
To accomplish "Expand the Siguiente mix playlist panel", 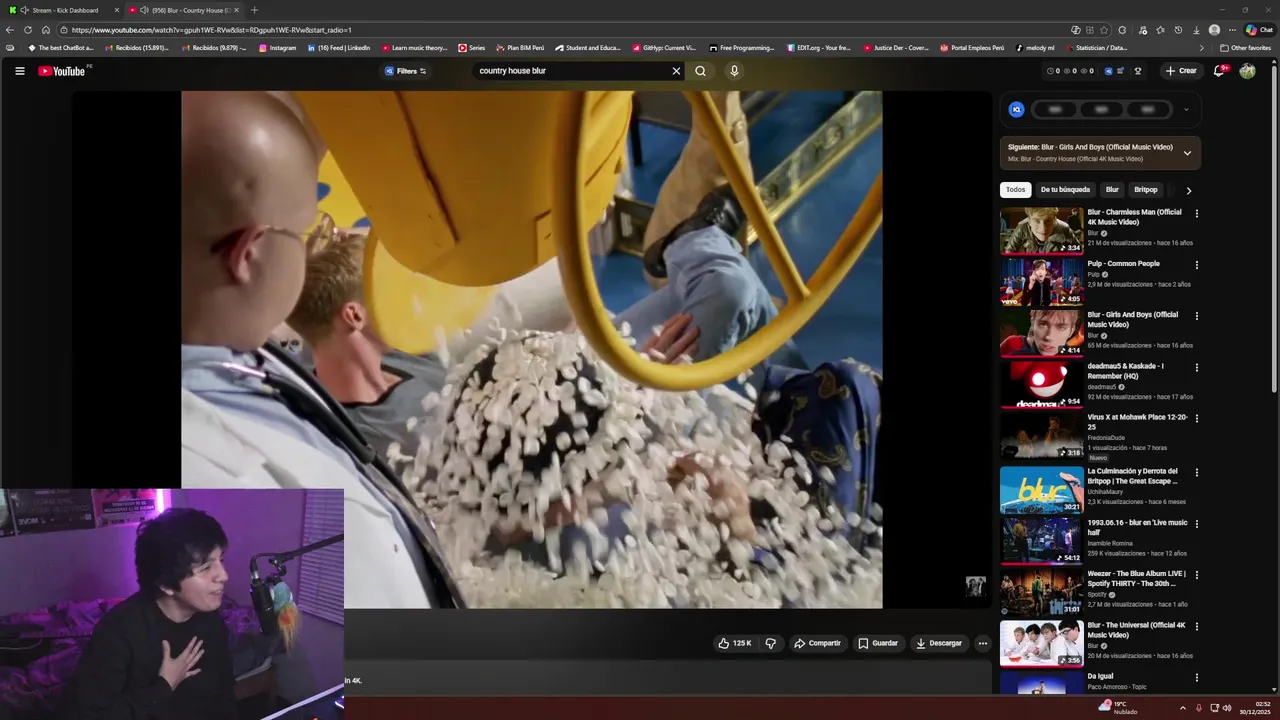I will pos(1187,153).
